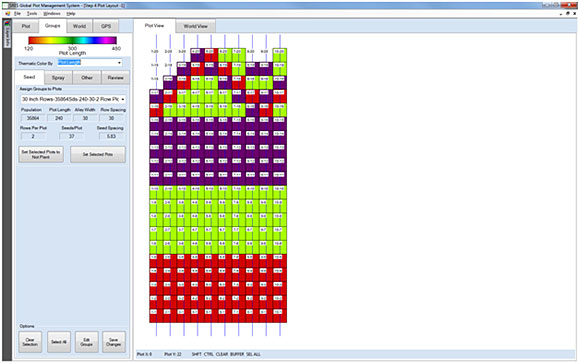Open the Spray sub-tab
This screenshot has height=364, width=580.
(x=58, y=78)
